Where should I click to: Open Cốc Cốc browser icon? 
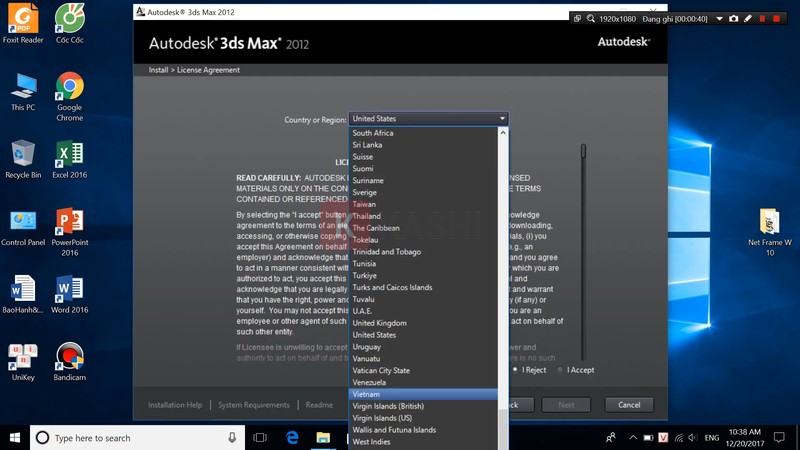coord(69,20)
